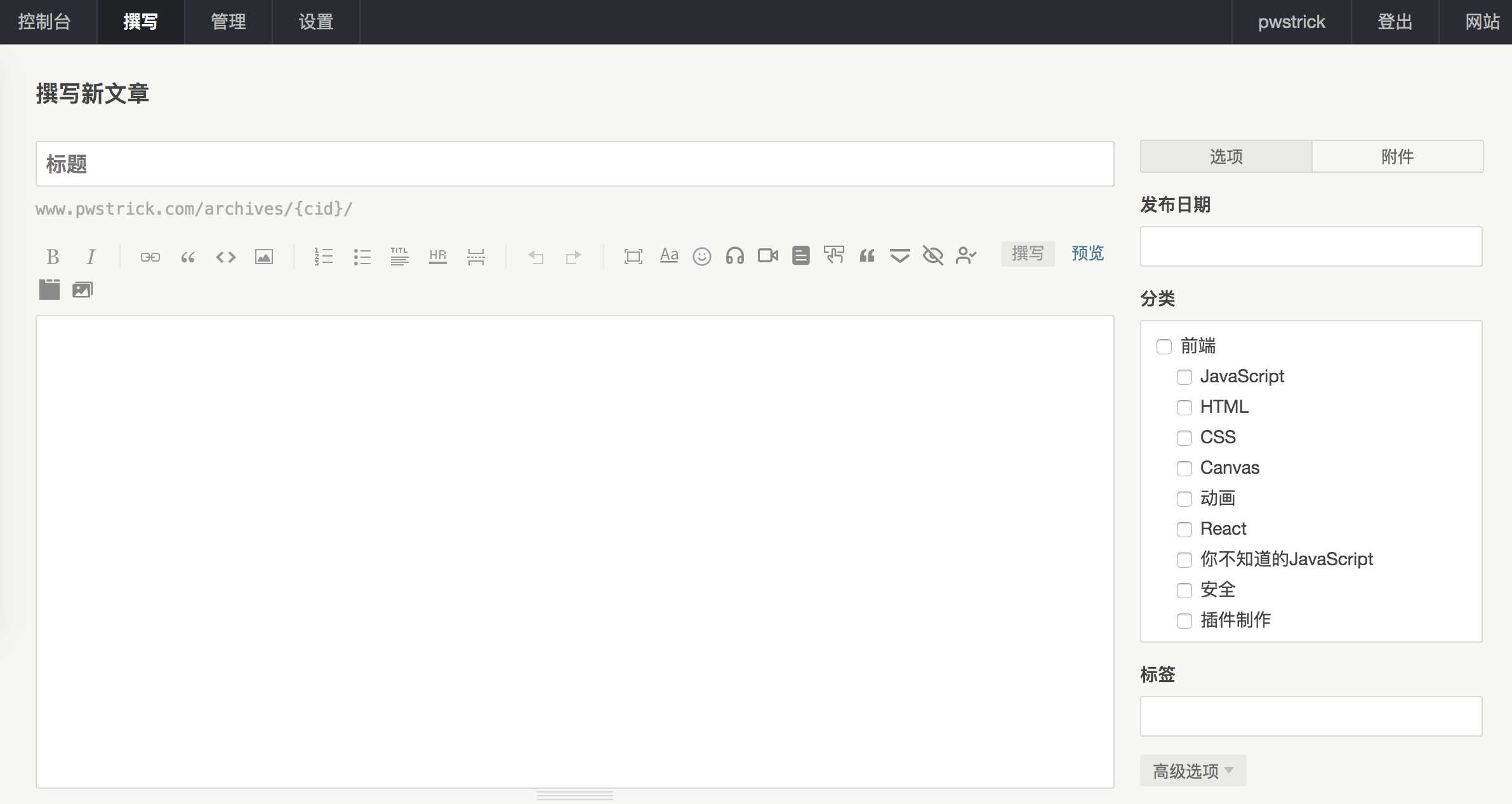Viewport: 1512px width, 804px height.
Task: Switch to 撰写 writing mode in editor toolbar
Action: (1028, 253)
